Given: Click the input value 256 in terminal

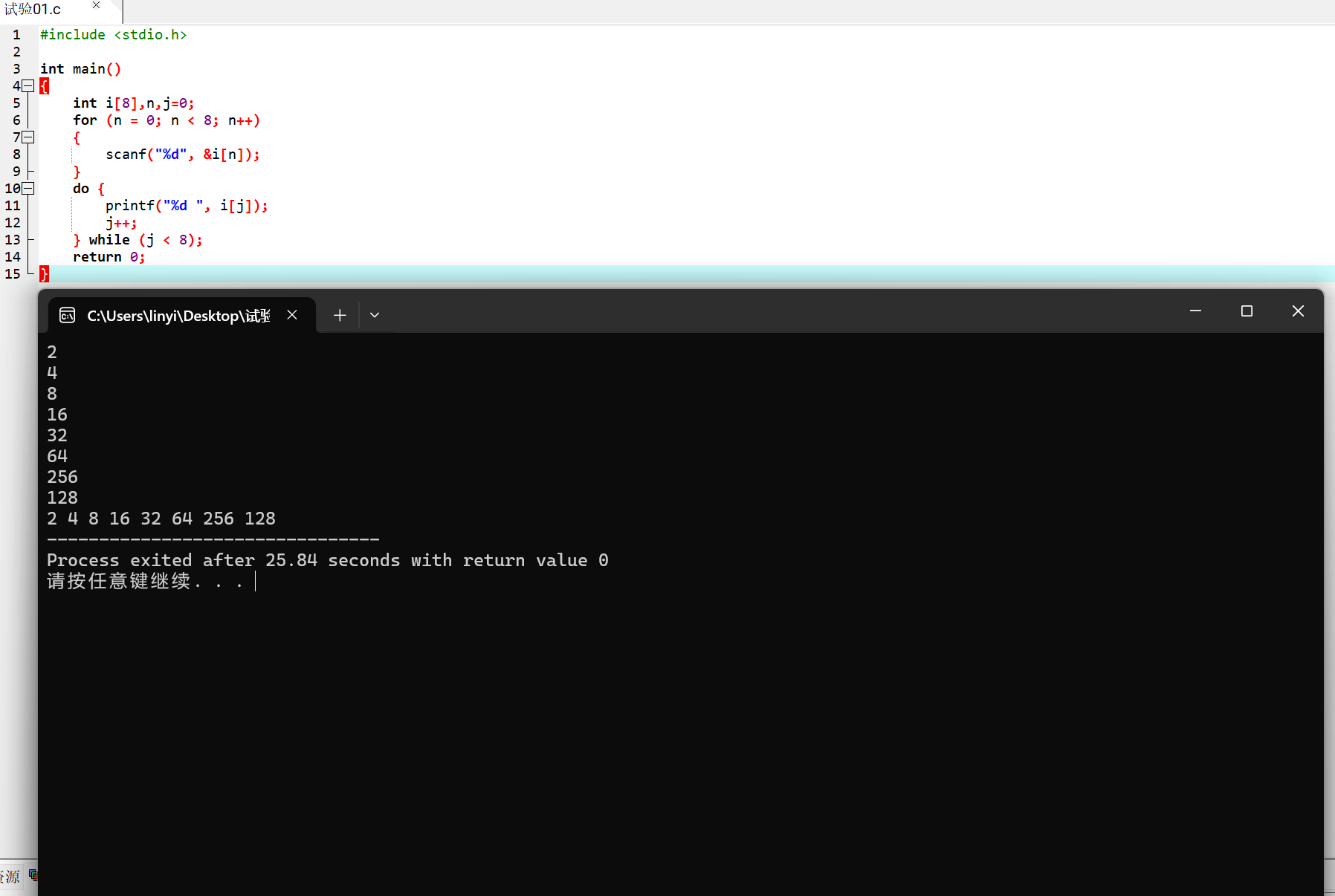Looking at the screenshot, I should coord(62,476).
